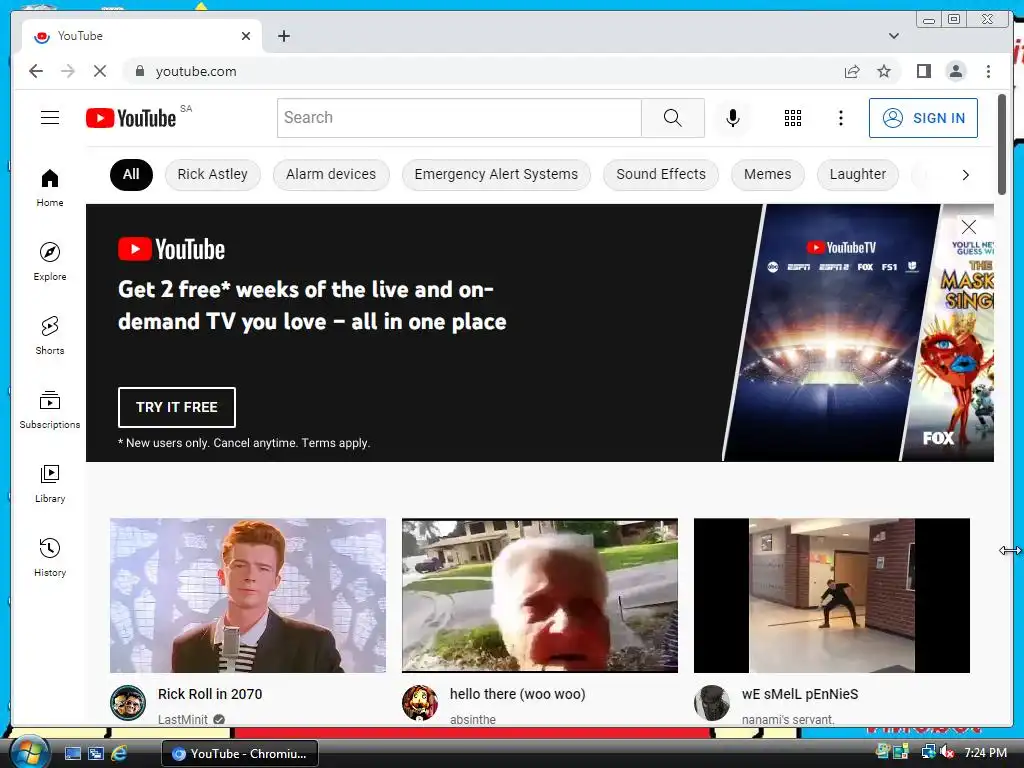Show more category chips with right arrow
Image resolution: width=1024 pixels, height=768 pixels.
965,175
